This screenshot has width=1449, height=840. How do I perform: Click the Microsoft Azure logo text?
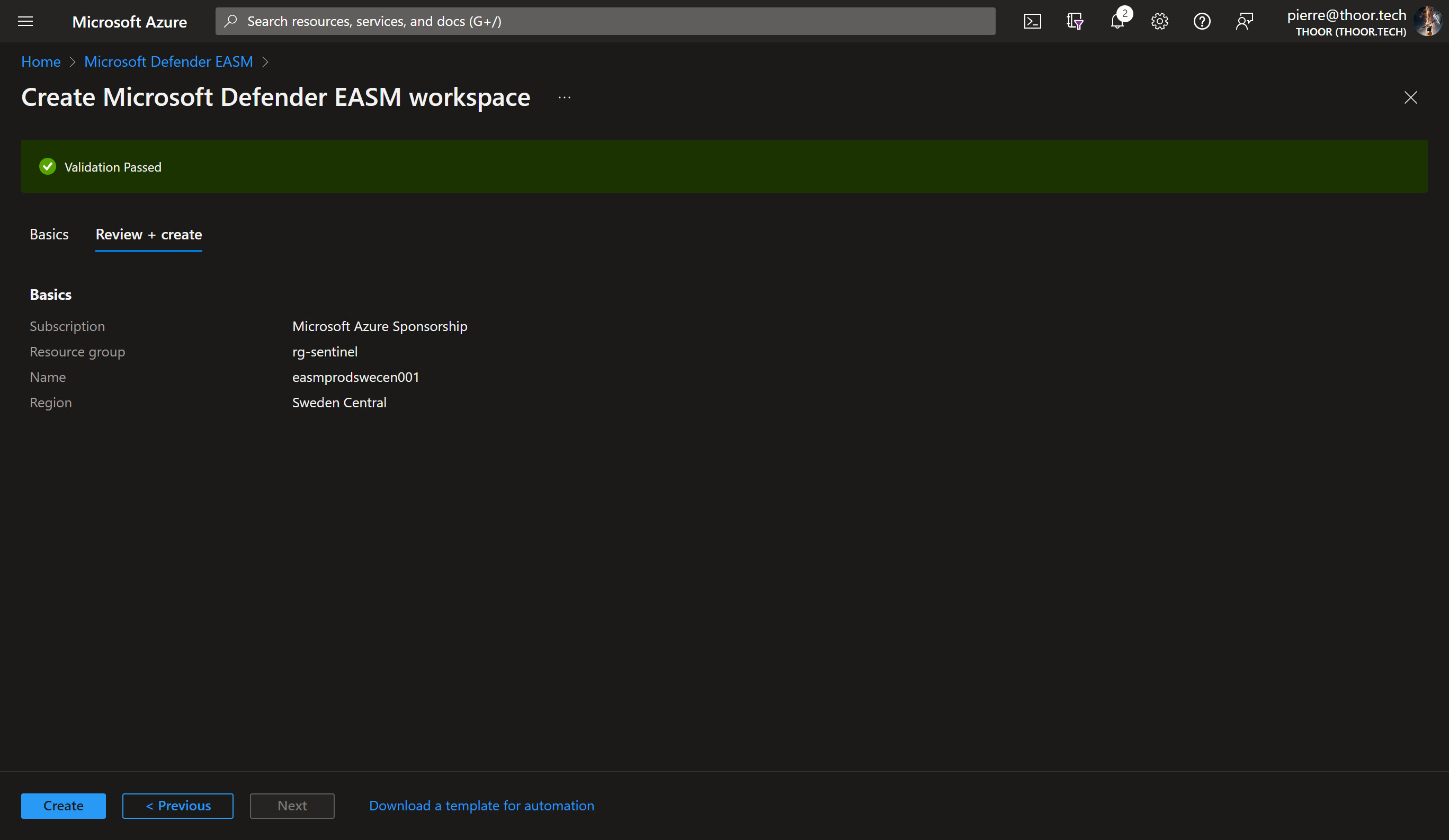point(129,21)
